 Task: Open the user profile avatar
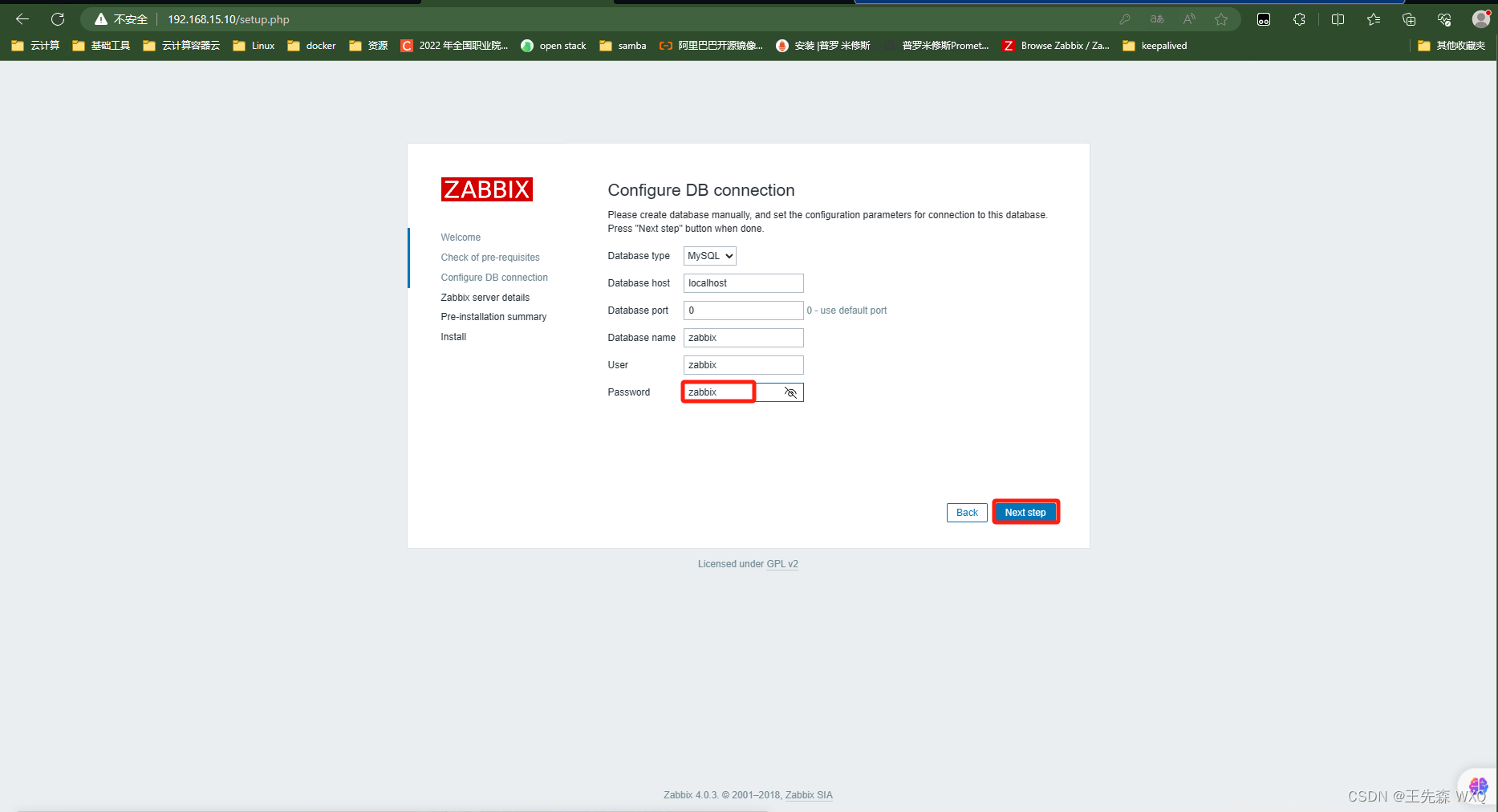pyautogui.click(x=1481, y=19)
